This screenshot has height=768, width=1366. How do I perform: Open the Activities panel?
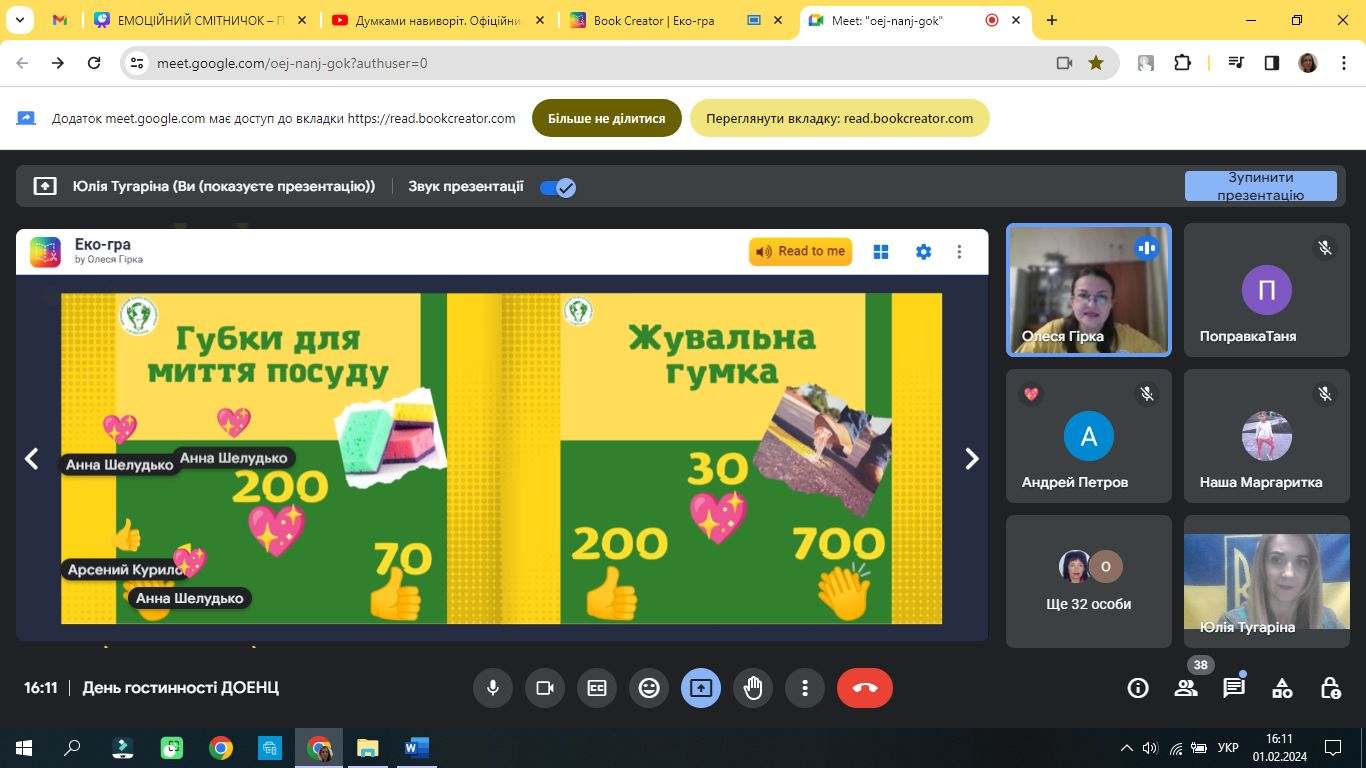coord(1282,688)
